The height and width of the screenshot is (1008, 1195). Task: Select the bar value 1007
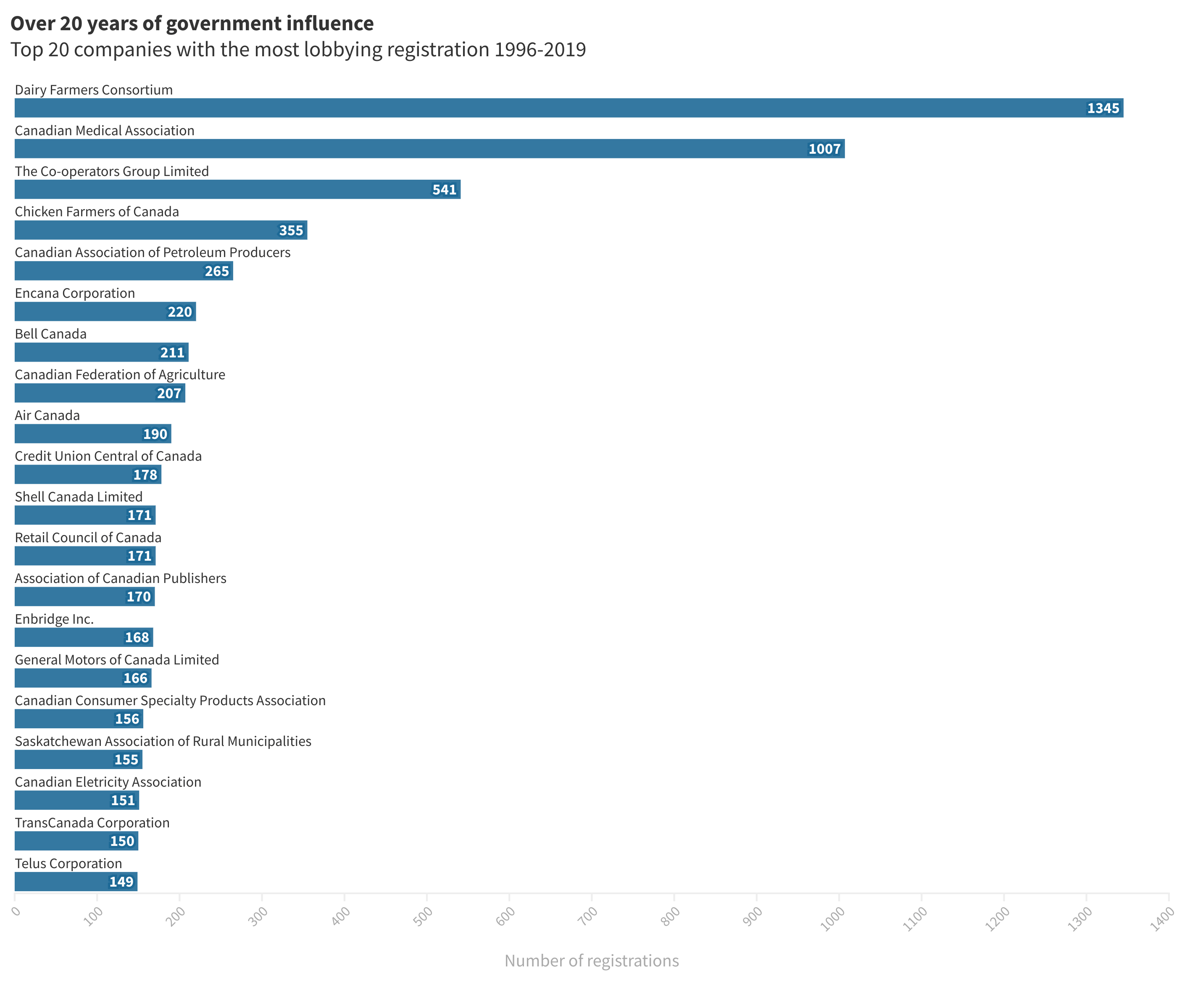(824, 149)
